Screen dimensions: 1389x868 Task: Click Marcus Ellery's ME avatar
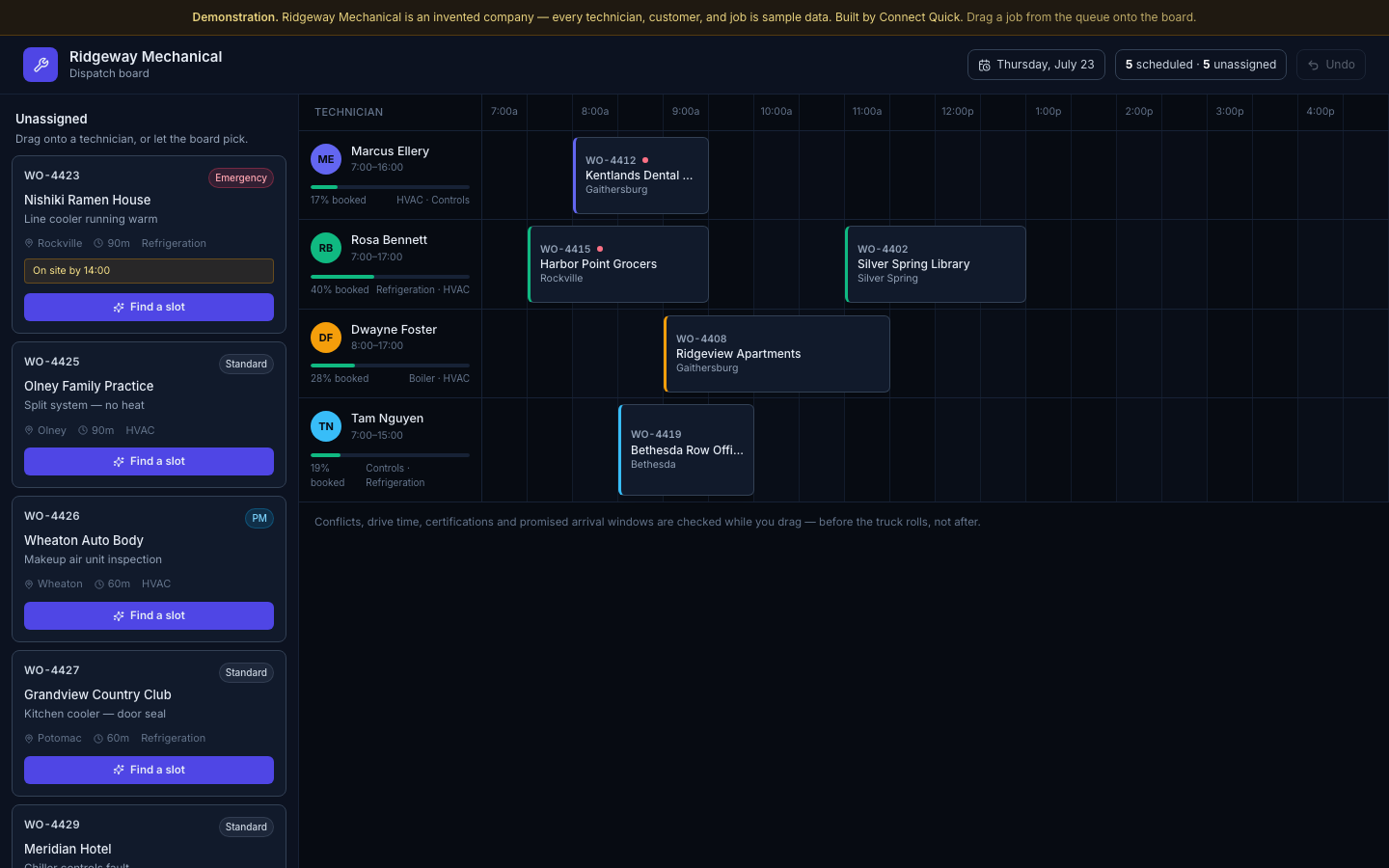click(326, 159)
